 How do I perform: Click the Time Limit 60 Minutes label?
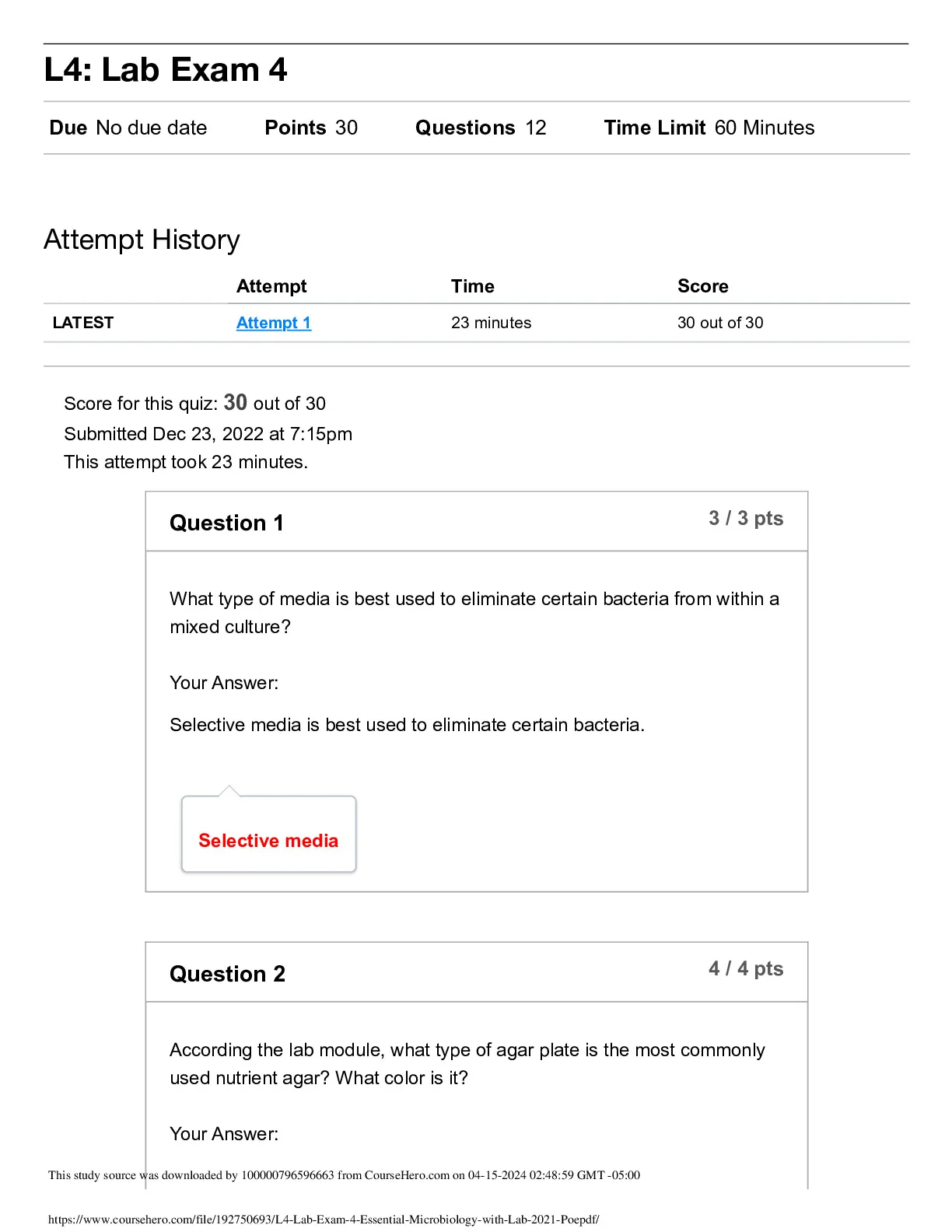pos(709,128)
